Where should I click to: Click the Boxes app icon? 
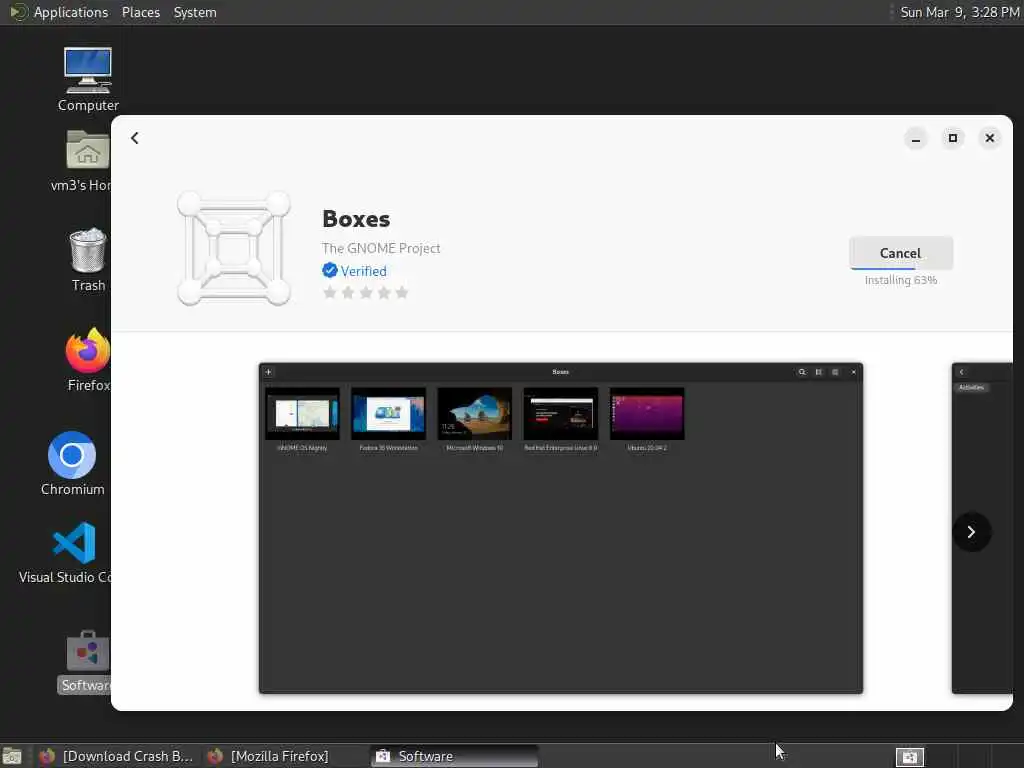[x=234, y=248]
